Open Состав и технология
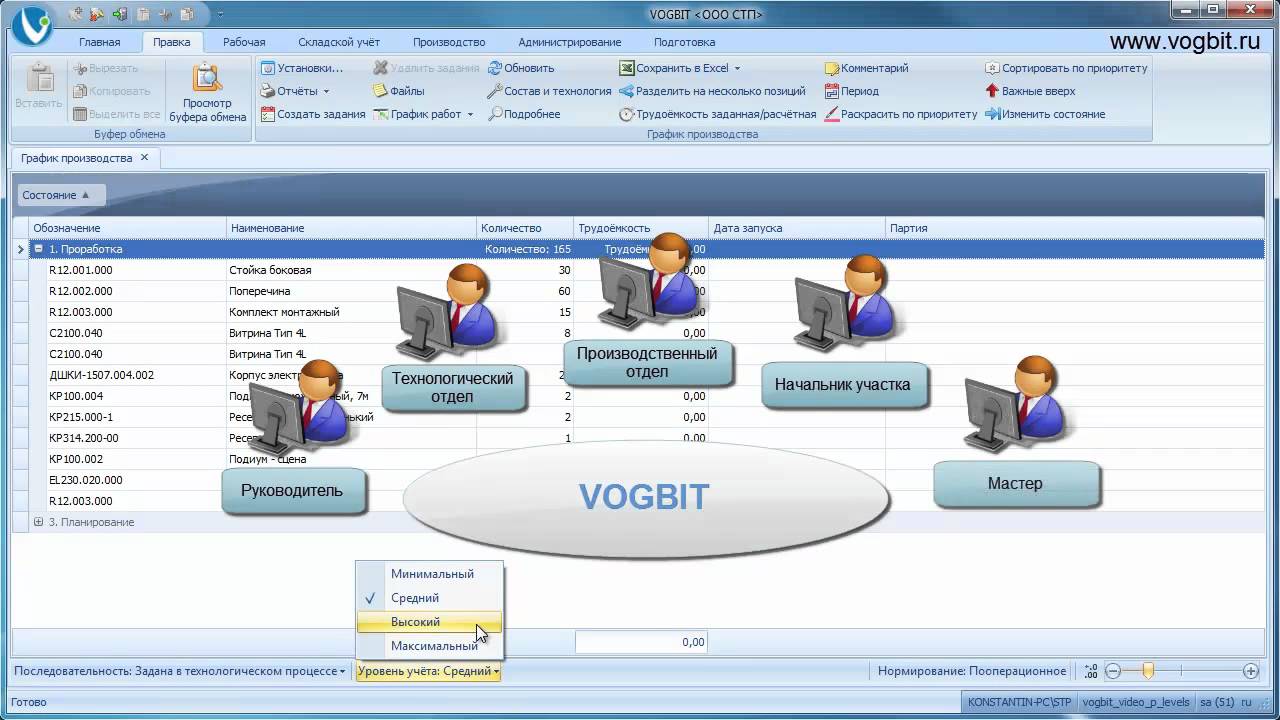The image size is (1280, 720). [549, 91]
